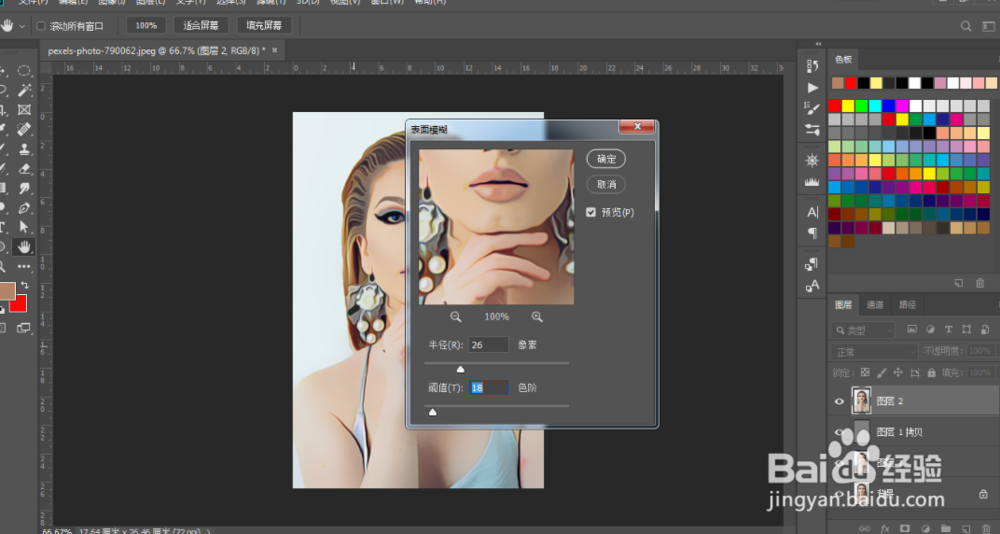Open the blend mode 正常 dropdown
The height and width of the screenshot is (534, 1000).
pyautogui.click(x=874, y=352)
